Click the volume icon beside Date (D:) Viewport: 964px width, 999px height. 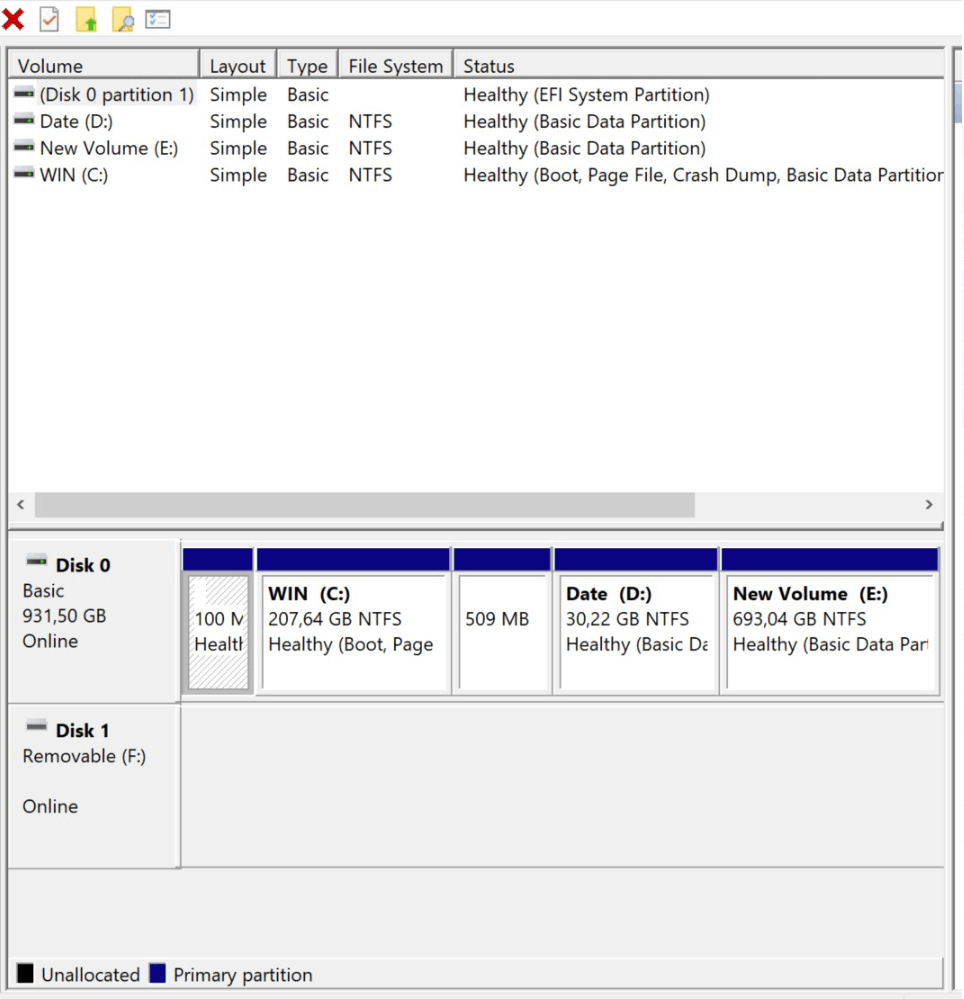[24, 121]
